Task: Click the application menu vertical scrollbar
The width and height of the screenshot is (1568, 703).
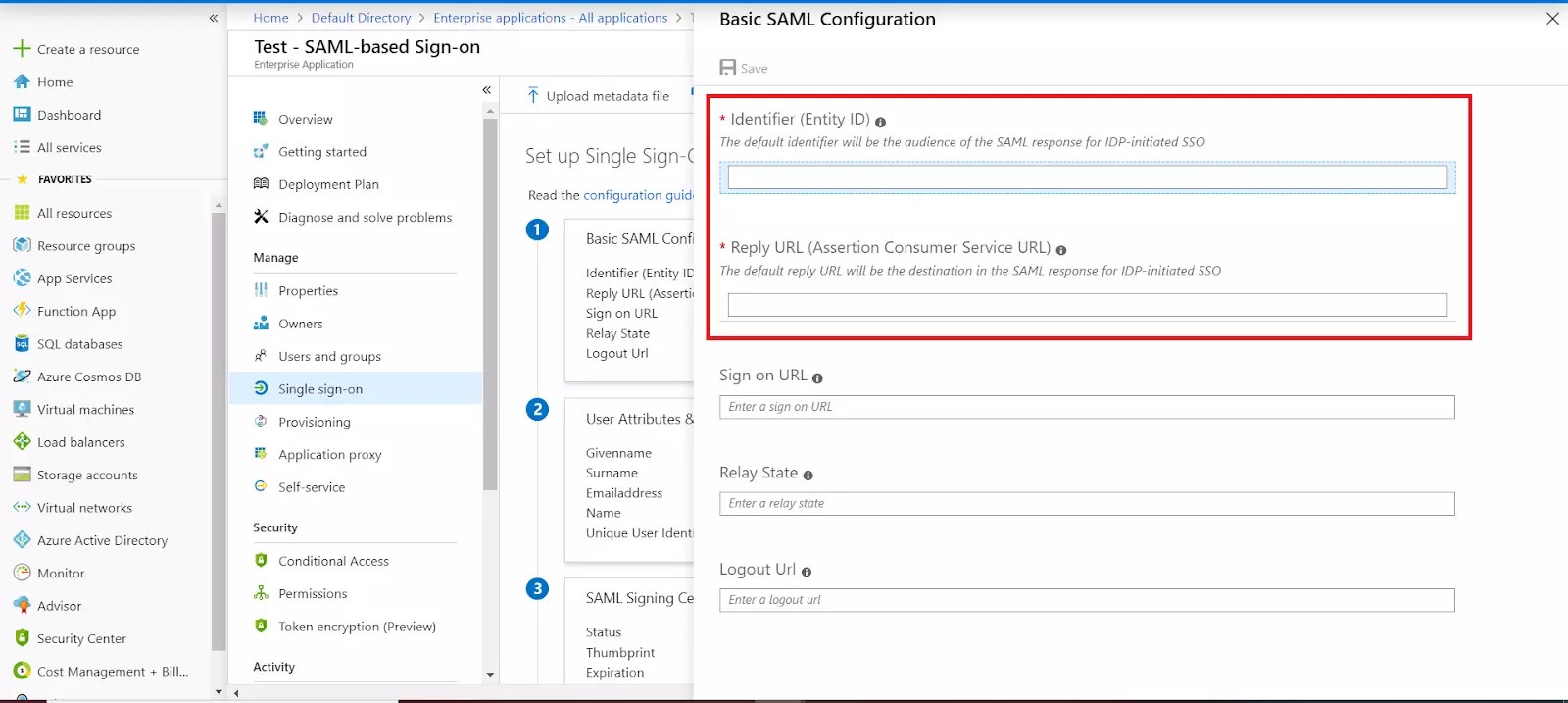Action: (490, 304)
